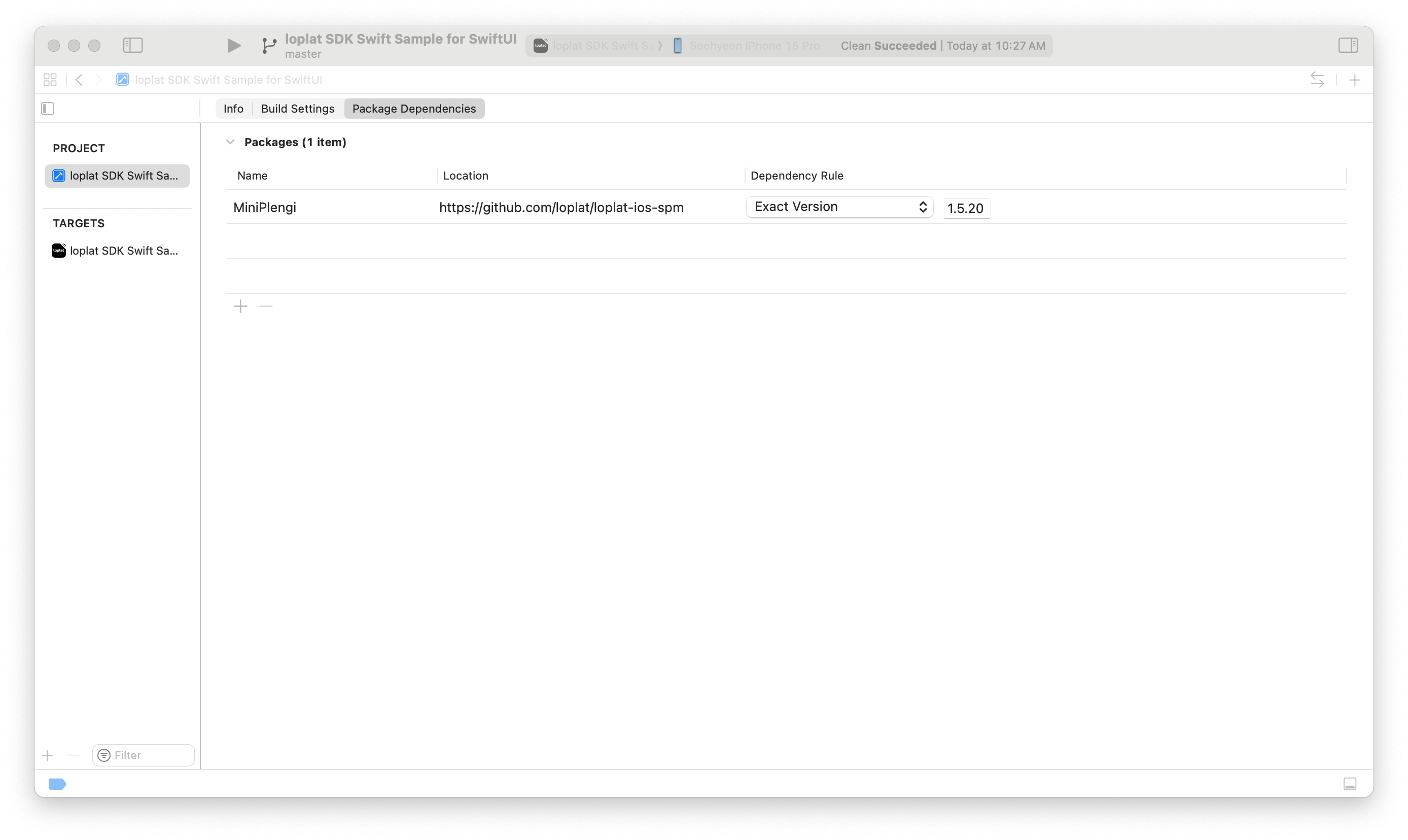Open Exact Version dependency rule dropdown

click(839, 207)
